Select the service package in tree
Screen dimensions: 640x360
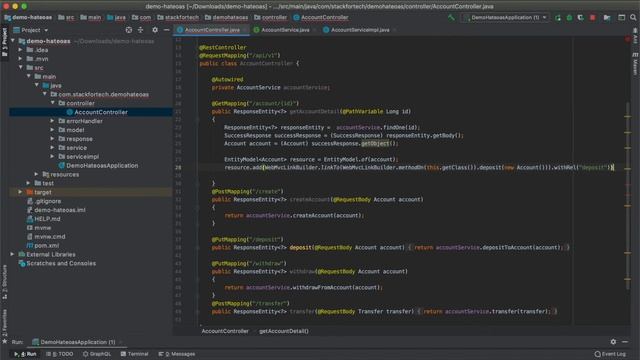pos(73,148)
